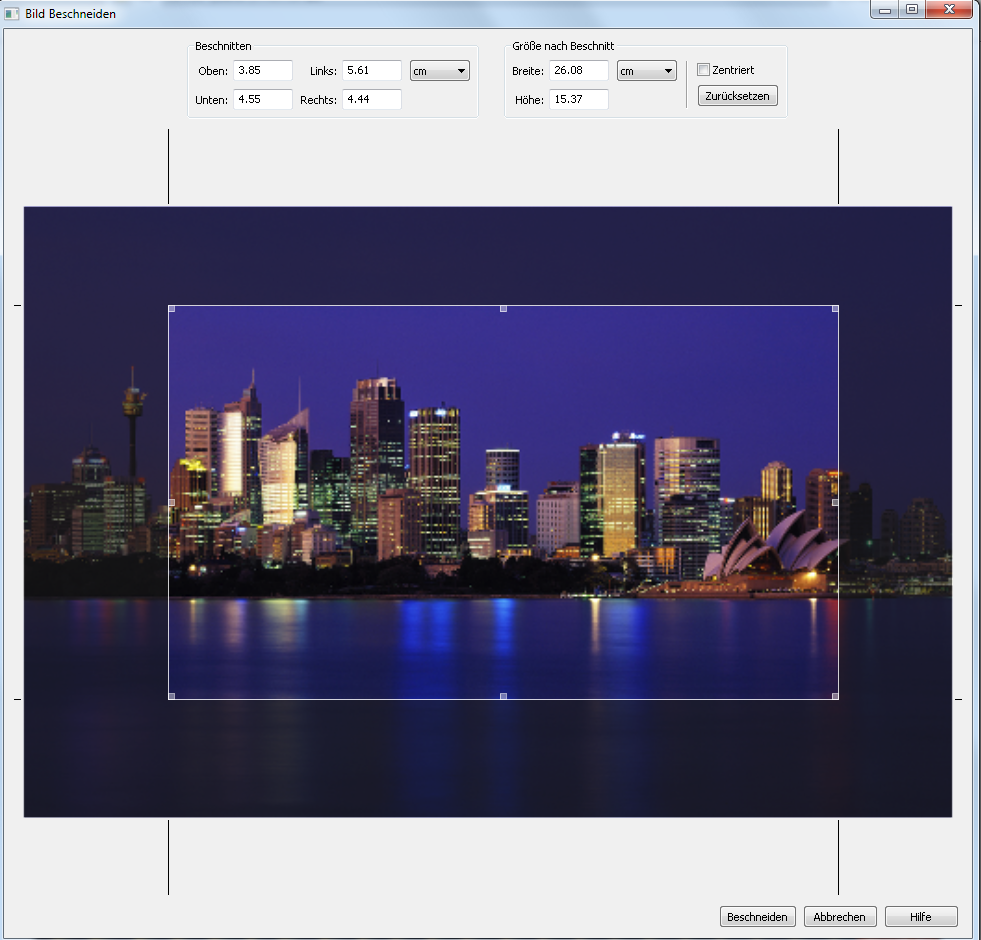This screenshot has height=940, width=981.
Task: Click the Oben crop value field
Action: tap(263, 70)
